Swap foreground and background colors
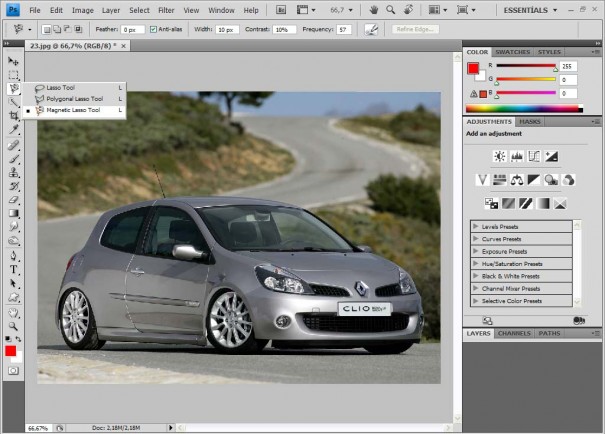 (x=18, y=339)
